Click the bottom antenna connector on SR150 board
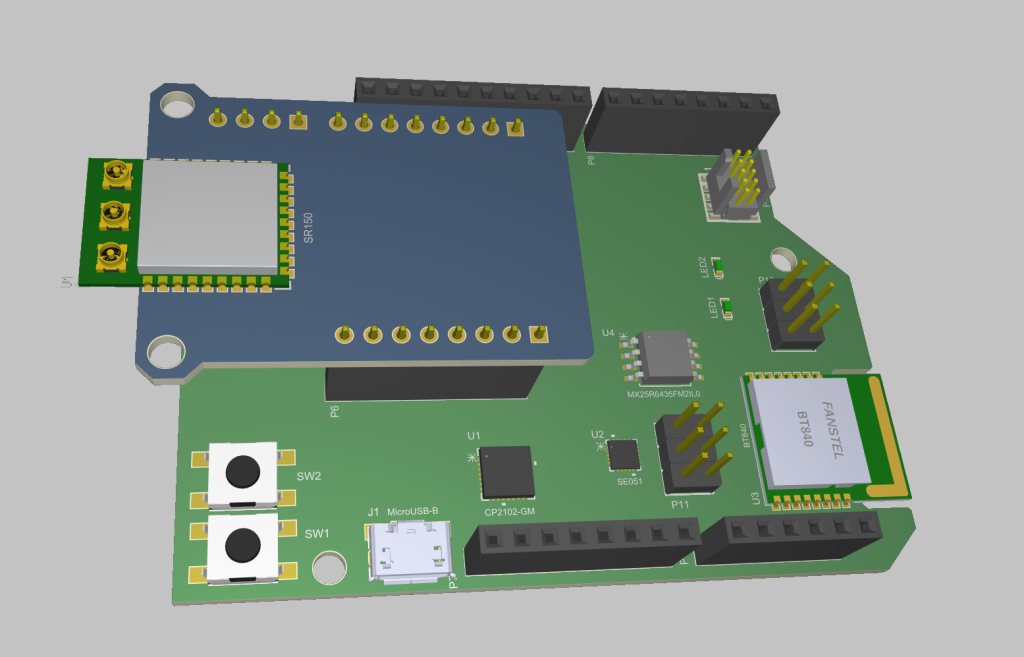 (x=109, y=257)
